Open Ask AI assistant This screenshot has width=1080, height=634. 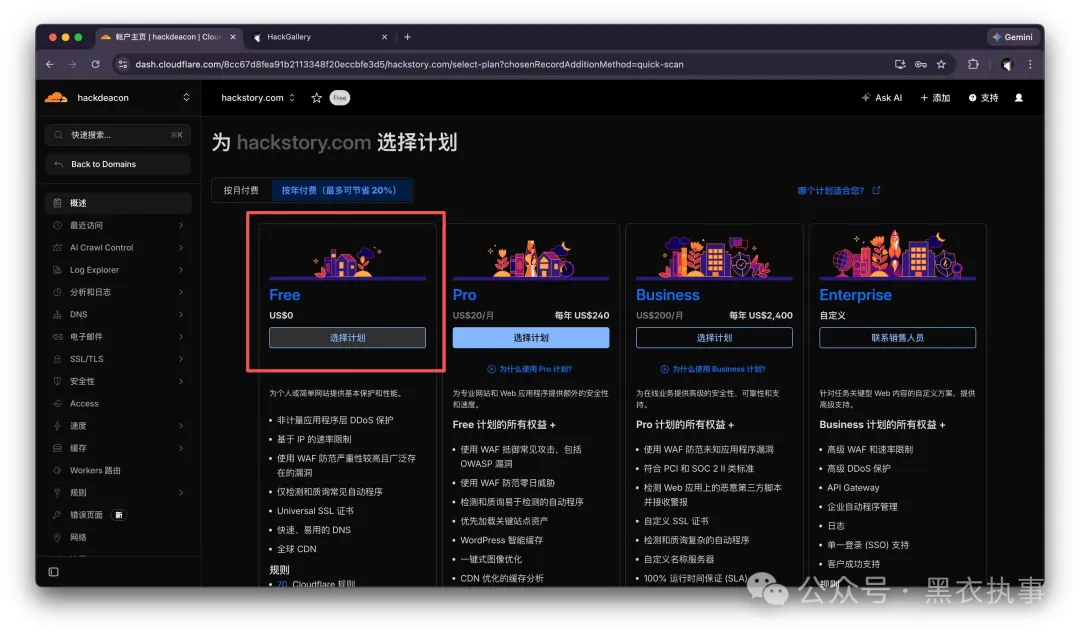pos(882,98)
